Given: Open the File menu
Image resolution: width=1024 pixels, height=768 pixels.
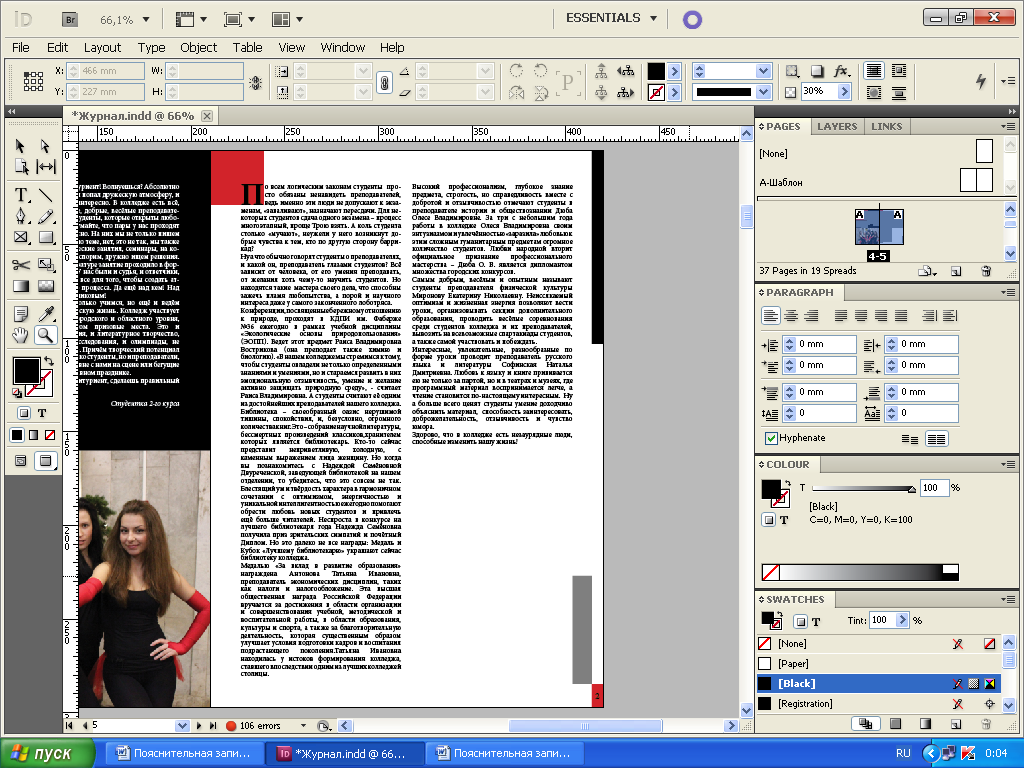Looking at the screenshot, I should (21, 48).
